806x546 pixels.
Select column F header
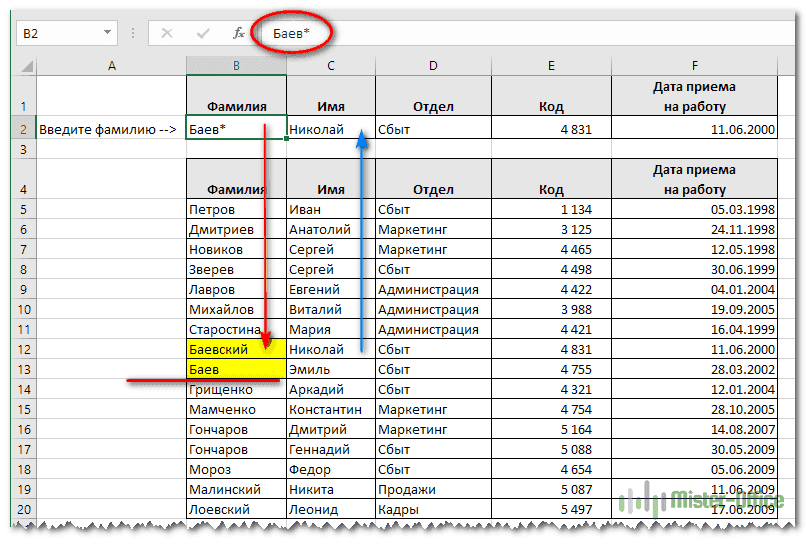click(x=693, y=65)
